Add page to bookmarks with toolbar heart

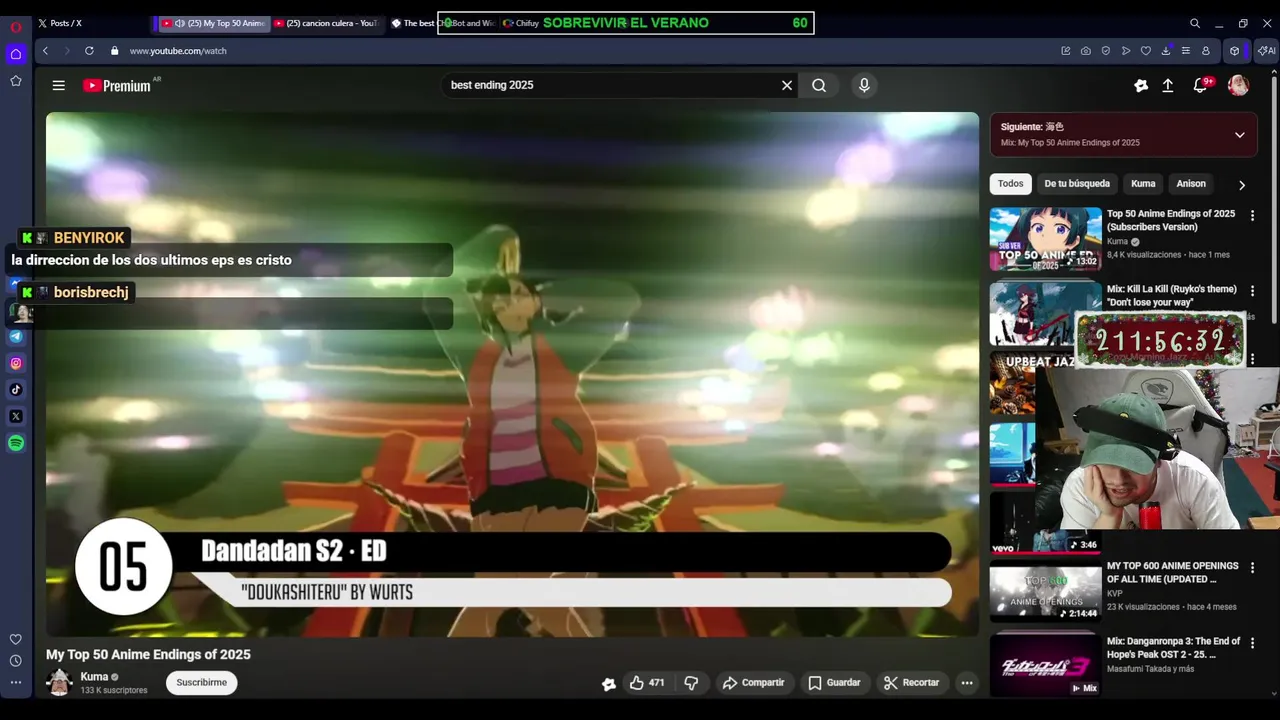[x=1146, y=51]
